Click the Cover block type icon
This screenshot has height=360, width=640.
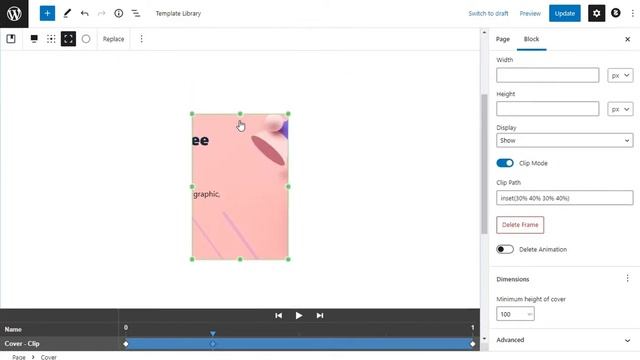(11, 39)
